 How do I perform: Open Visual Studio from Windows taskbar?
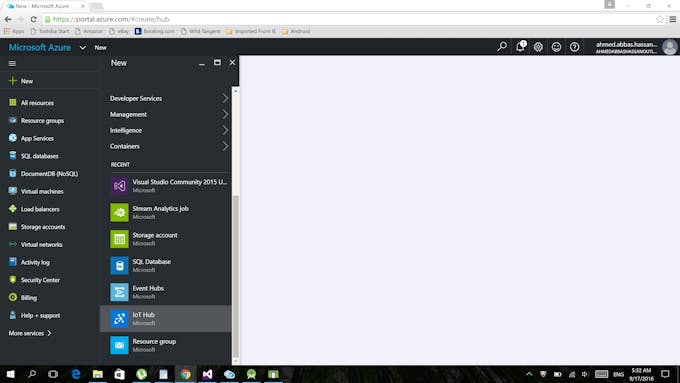click(207, 374)
